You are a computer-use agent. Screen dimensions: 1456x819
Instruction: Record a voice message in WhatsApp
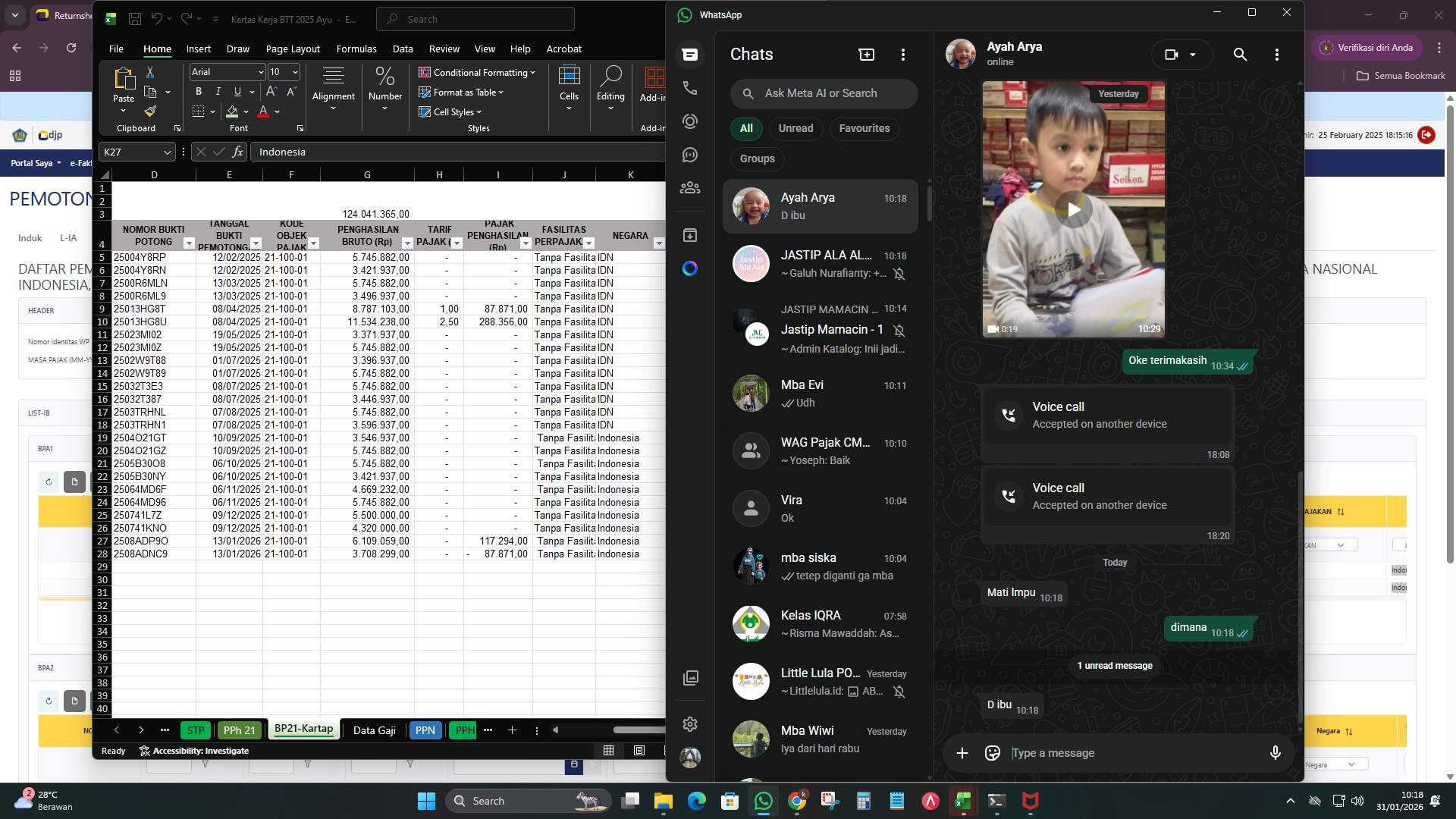pyautogui.click(x=1276, y=752)
